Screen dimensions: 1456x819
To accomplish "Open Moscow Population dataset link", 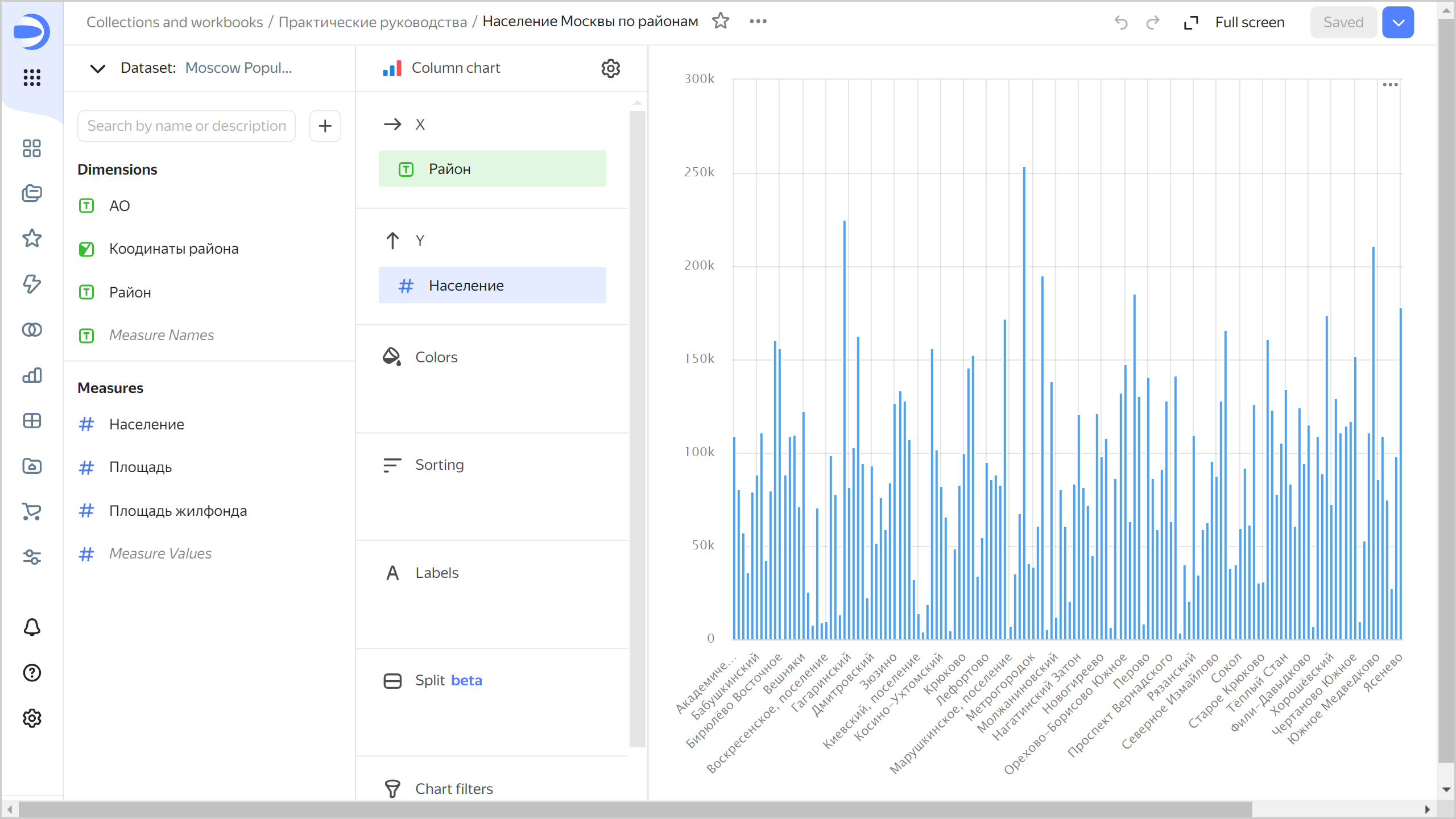I will tap(238, 68).
